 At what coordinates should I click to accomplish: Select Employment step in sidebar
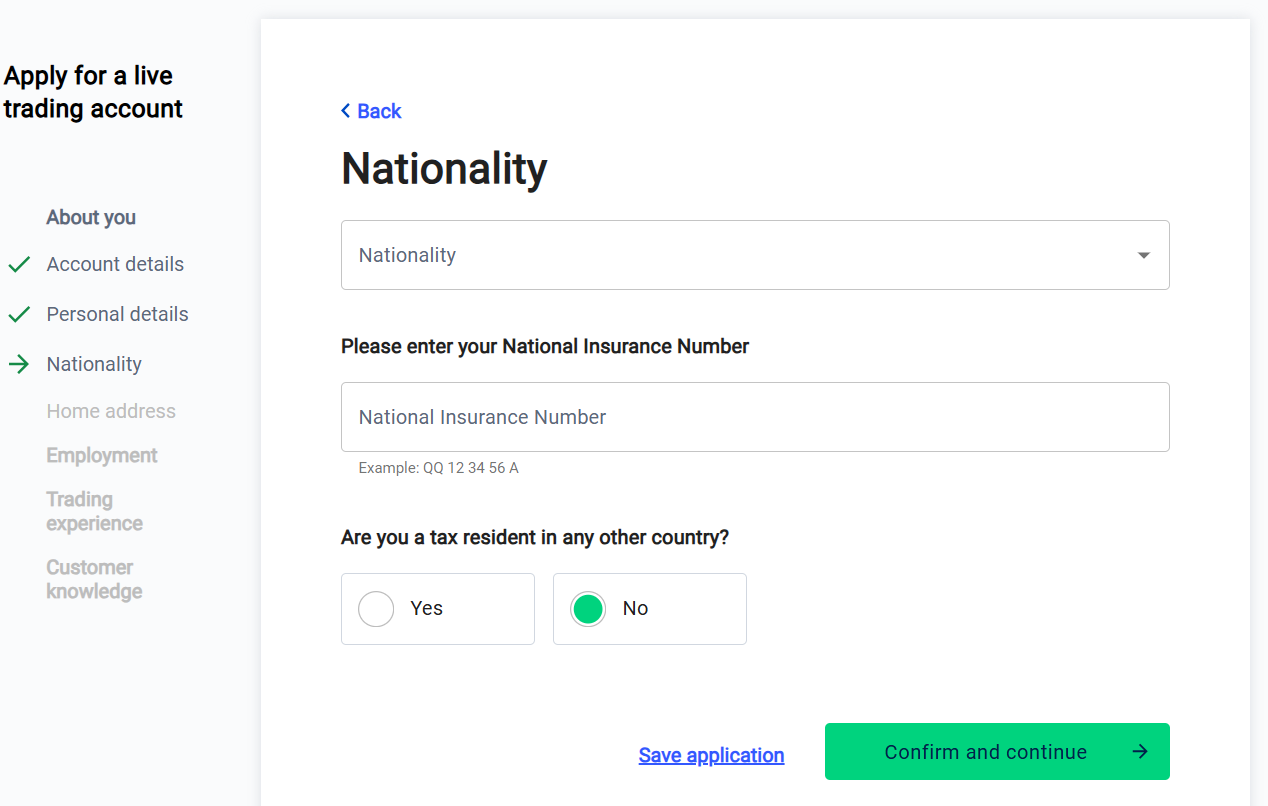102,456
